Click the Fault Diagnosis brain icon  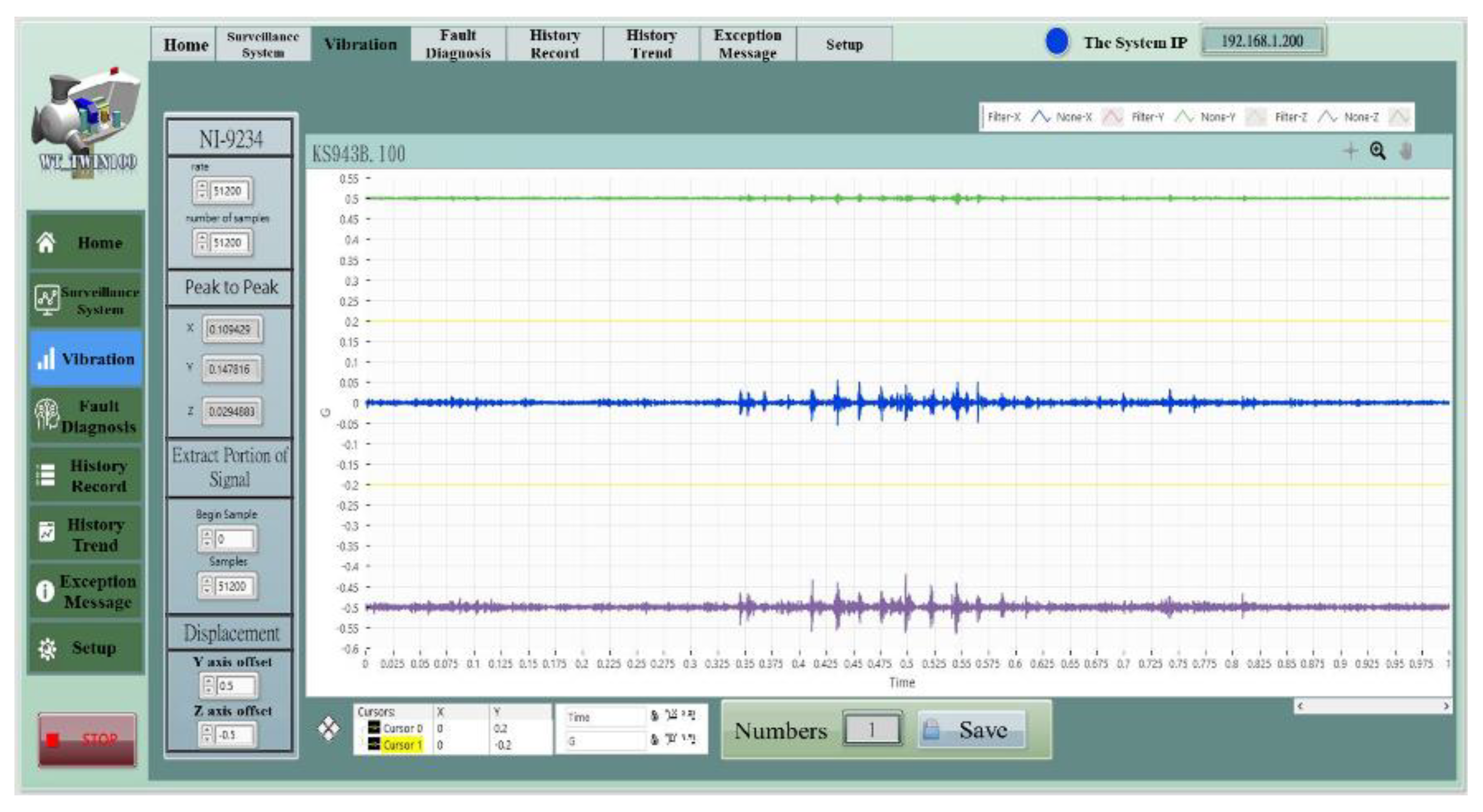tap(46, 415)
